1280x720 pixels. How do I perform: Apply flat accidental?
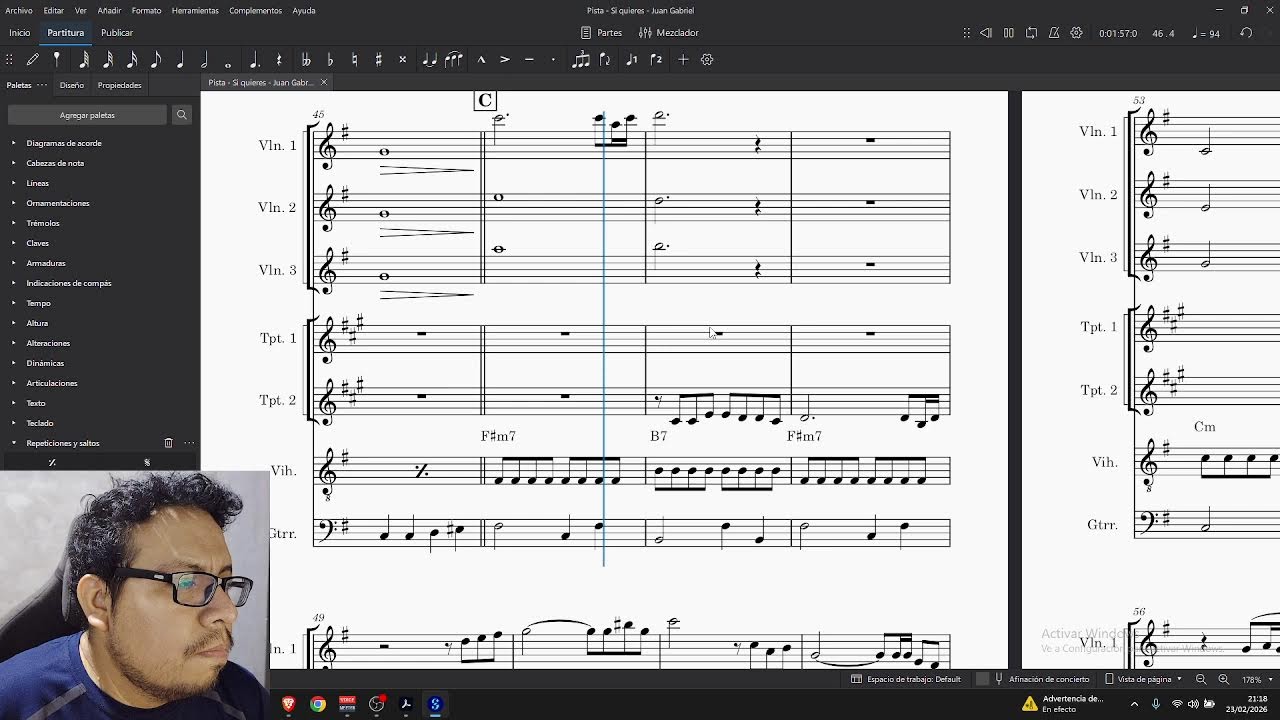pos(330,60)
